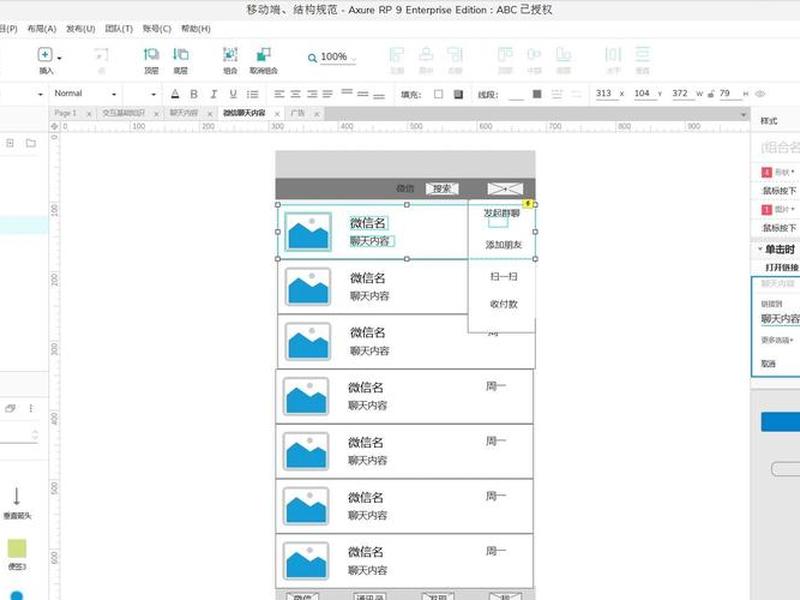Screen dimensions: 800x600
Task: Click the line color swatch next to 线段
Action: point(537,94)
